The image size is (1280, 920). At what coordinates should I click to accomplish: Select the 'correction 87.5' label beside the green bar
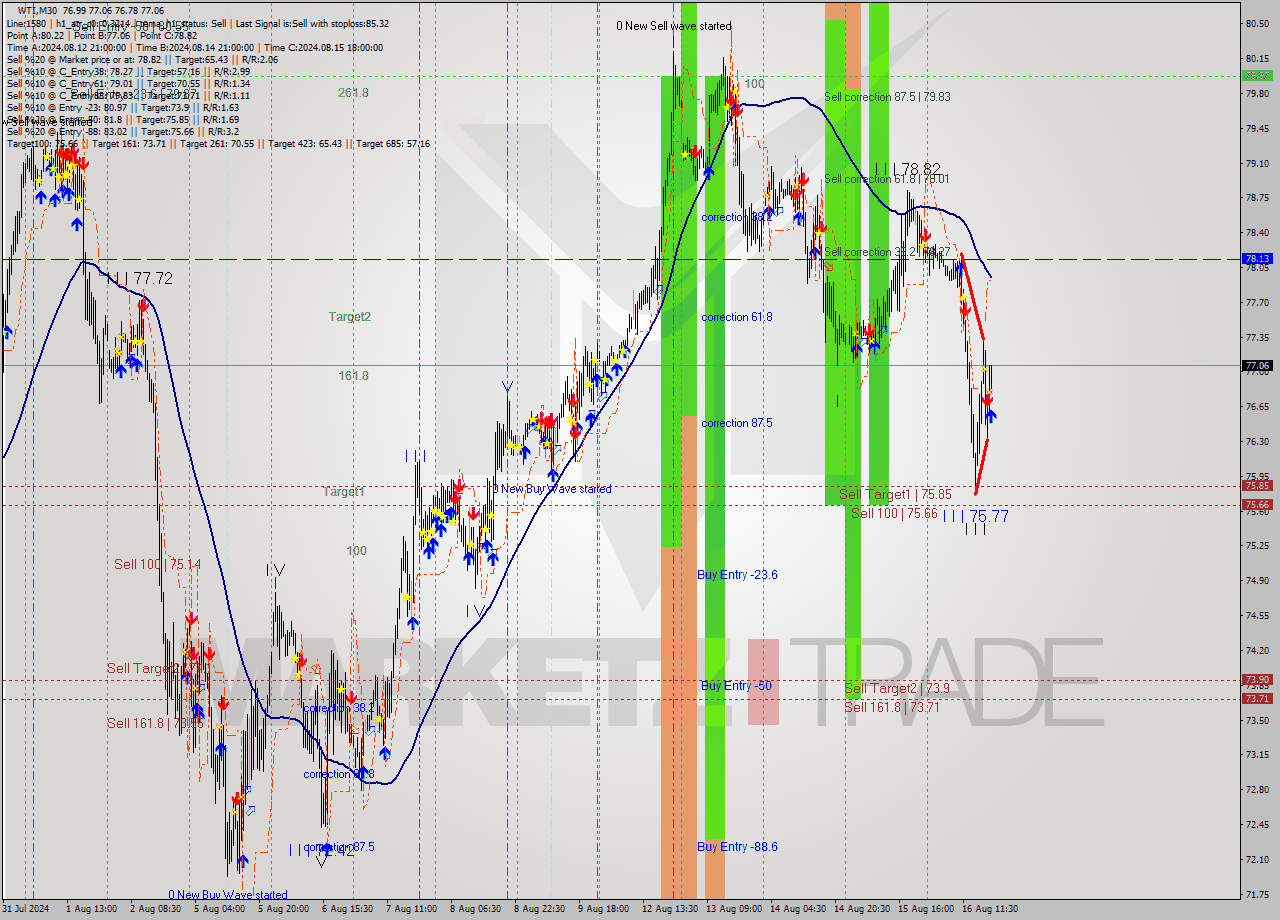click(x=736, y=423)
